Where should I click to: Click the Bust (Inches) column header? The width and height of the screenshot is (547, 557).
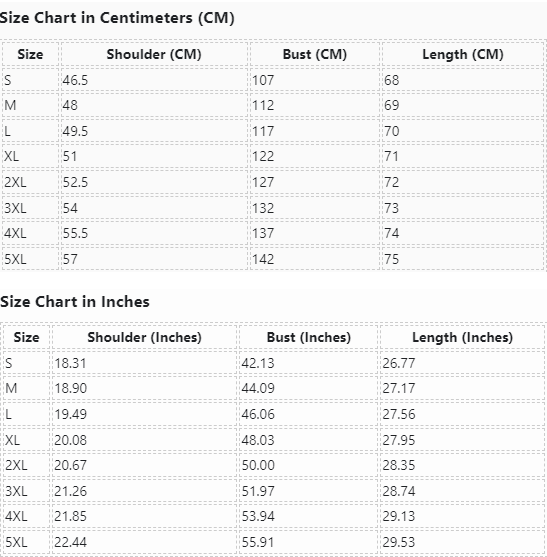tap(309, 337)
